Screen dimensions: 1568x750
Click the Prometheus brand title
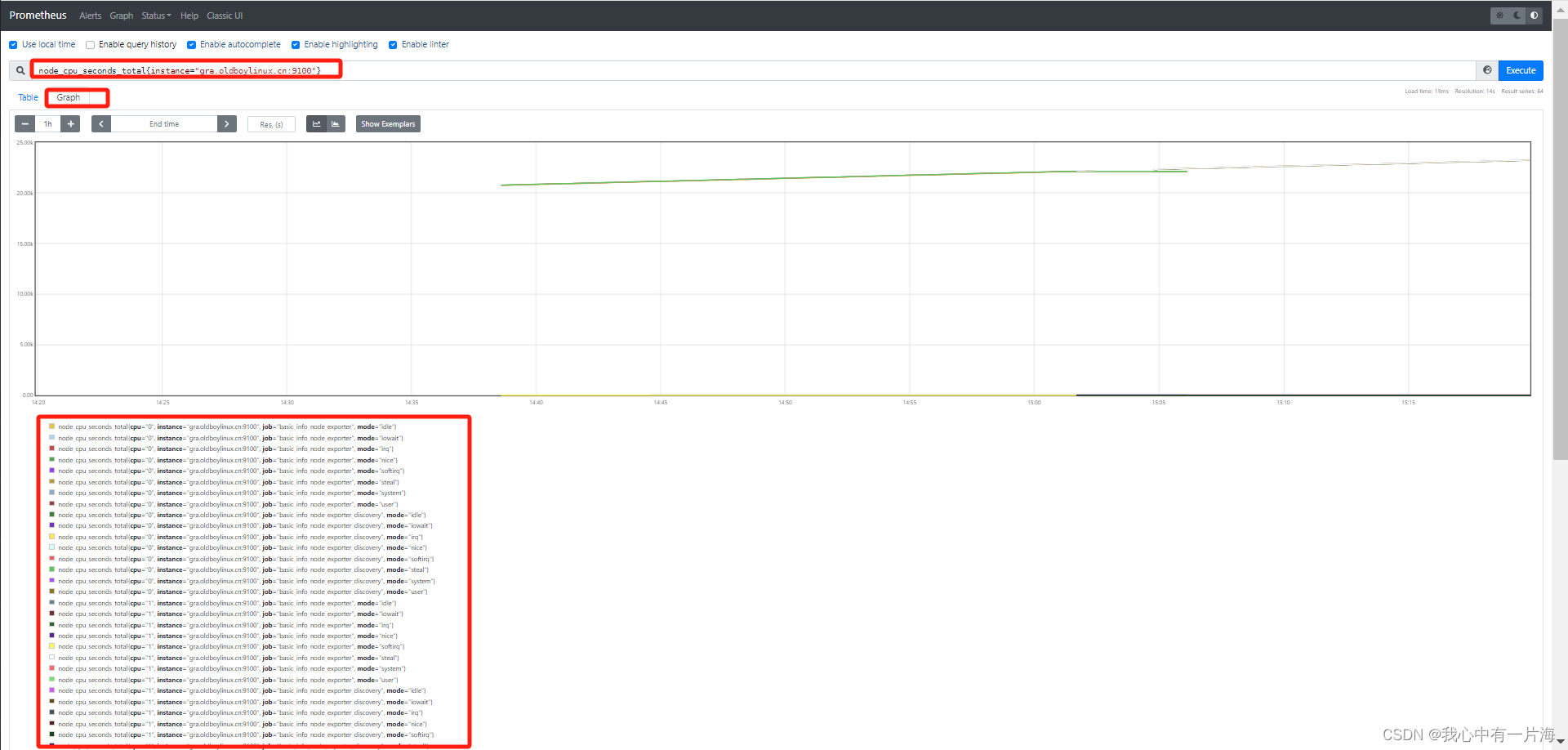(x=38, y=16)
